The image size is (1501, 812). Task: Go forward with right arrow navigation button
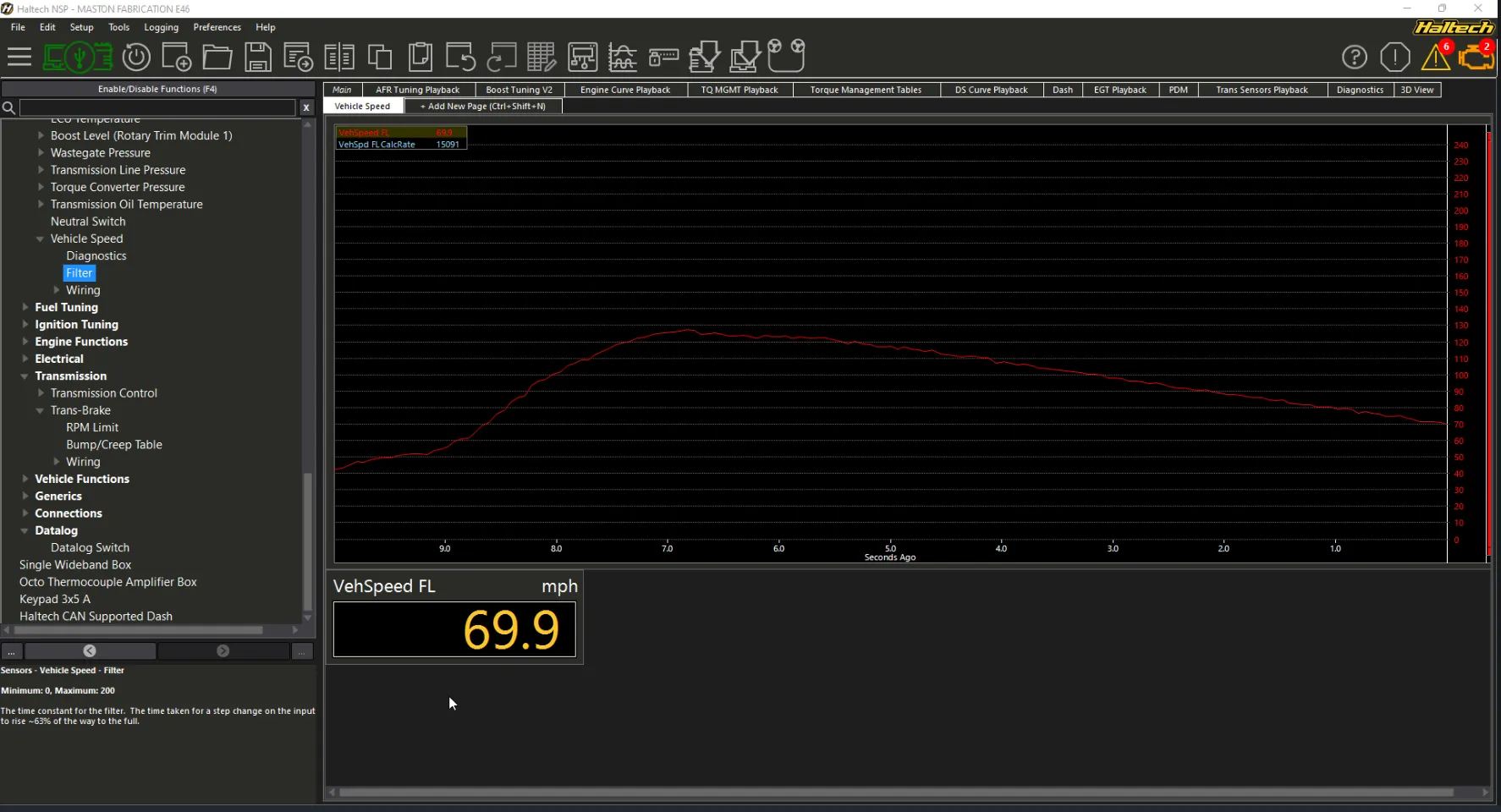coord(223,650)
